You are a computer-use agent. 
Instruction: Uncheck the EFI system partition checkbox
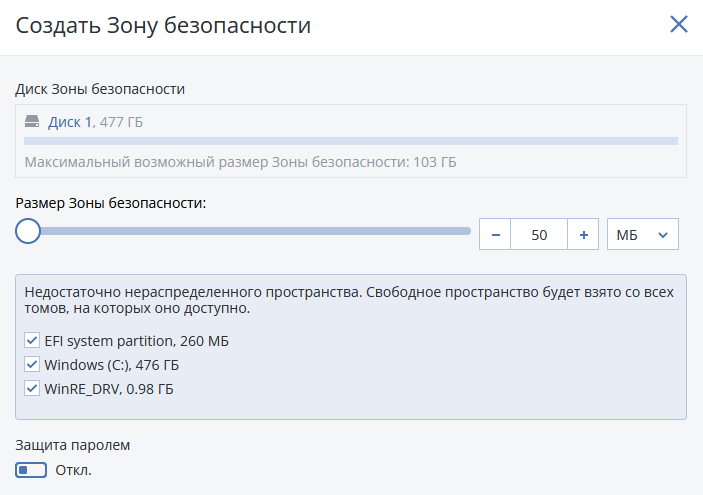coord(32,341)
